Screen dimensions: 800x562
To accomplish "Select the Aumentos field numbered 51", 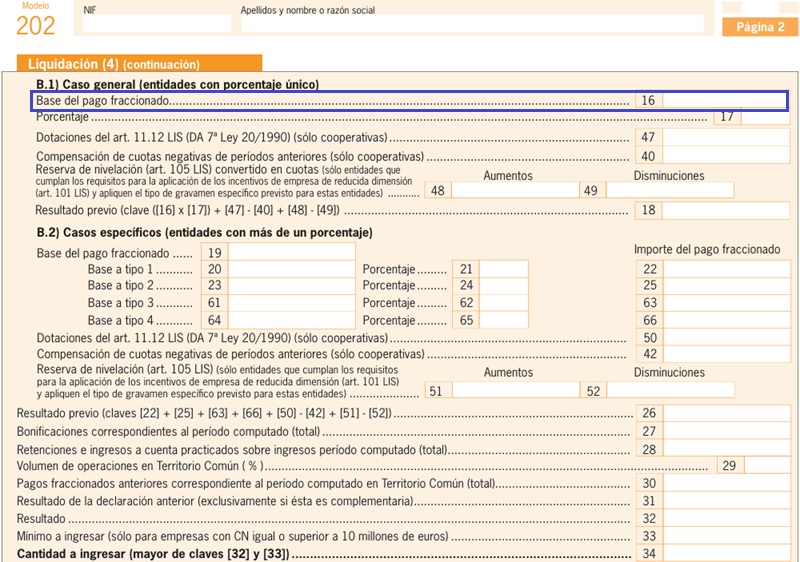I will tap(516, 391).
